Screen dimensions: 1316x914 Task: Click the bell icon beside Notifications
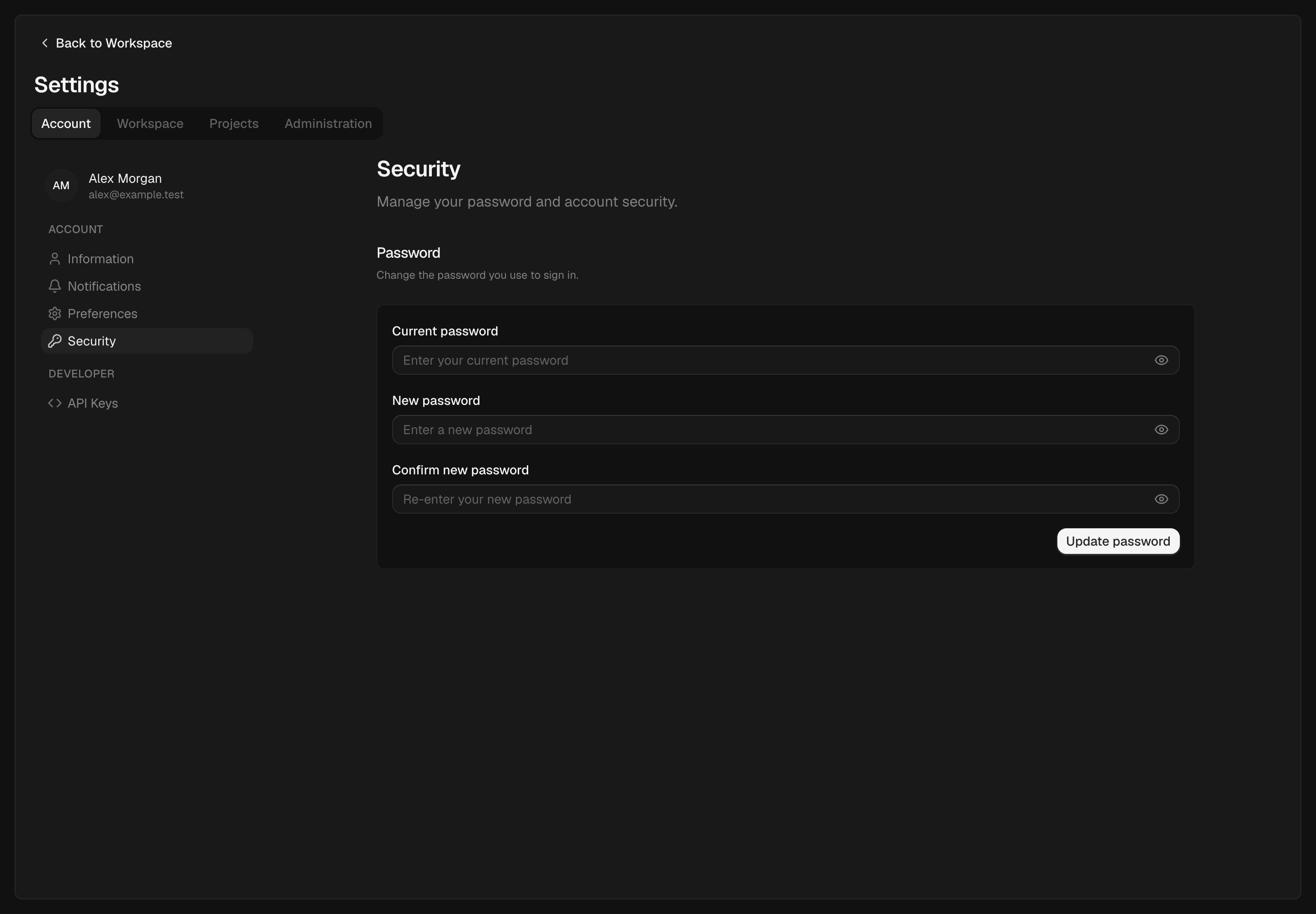54,287
